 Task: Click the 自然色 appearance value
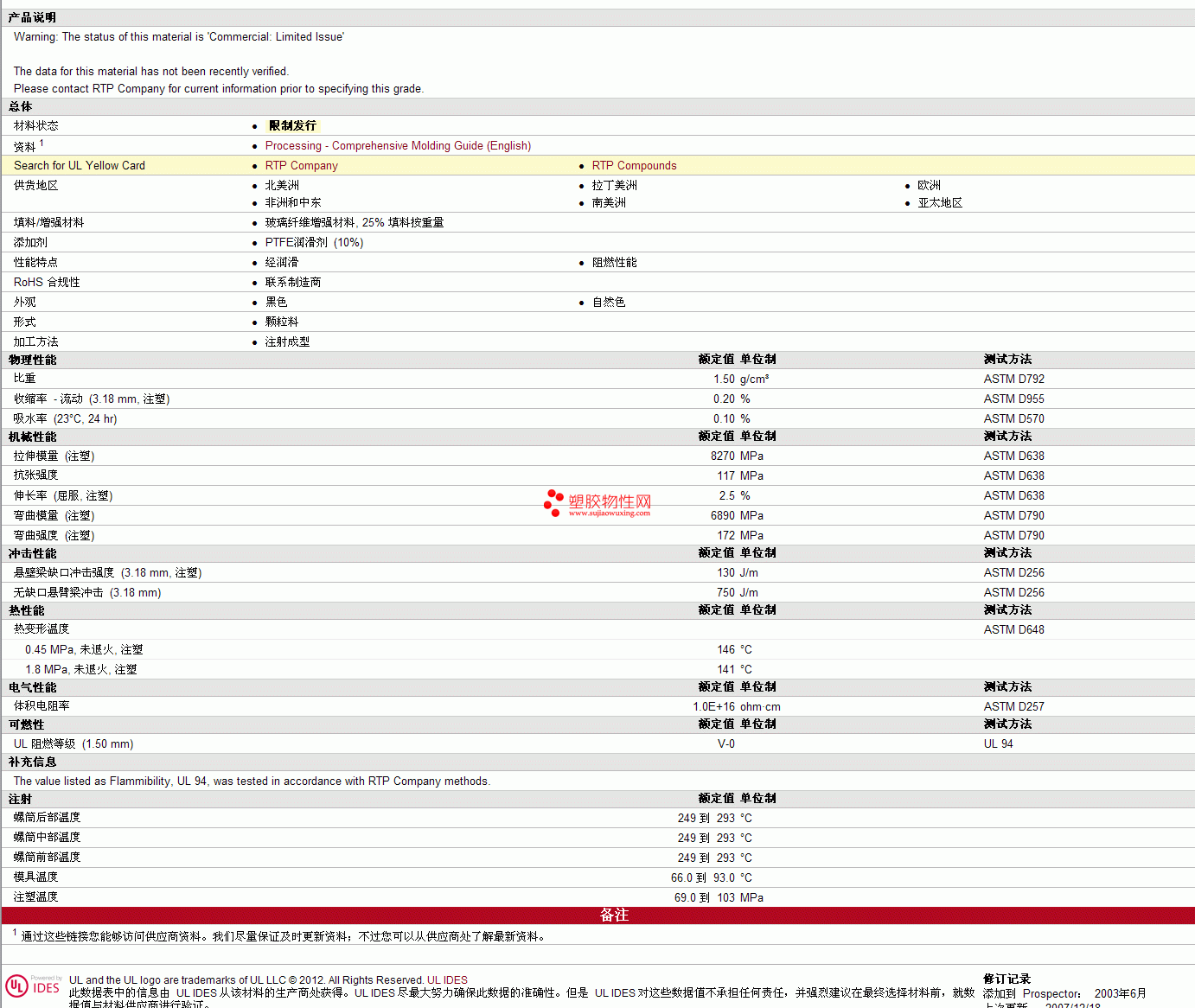point(609,303)
